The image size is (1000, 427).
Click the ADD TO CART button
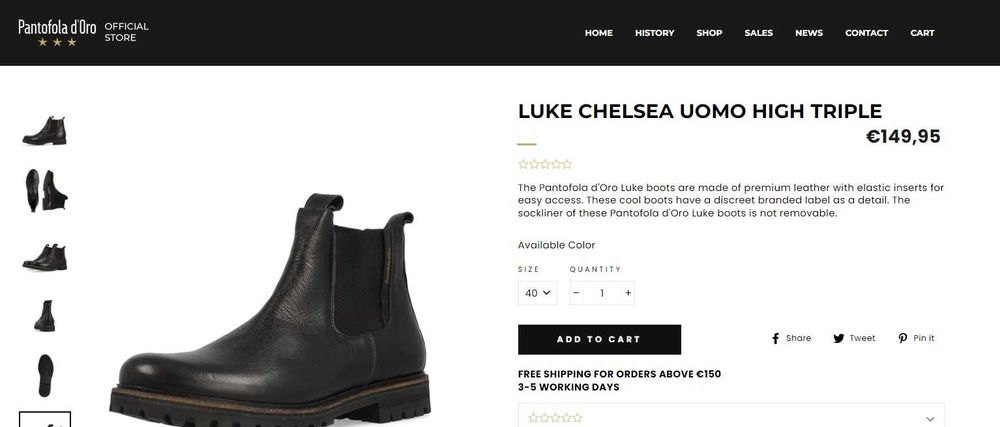(599, 340)
